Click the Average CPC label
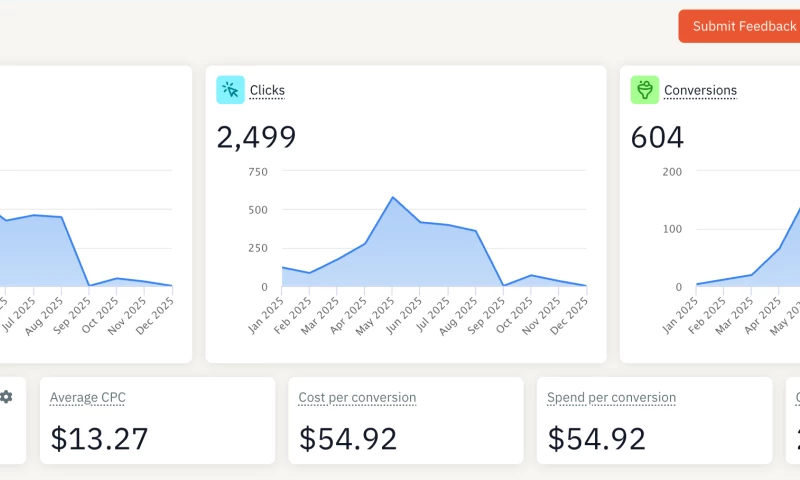Viewport: 800px width, 480px height. pos(88,397)
